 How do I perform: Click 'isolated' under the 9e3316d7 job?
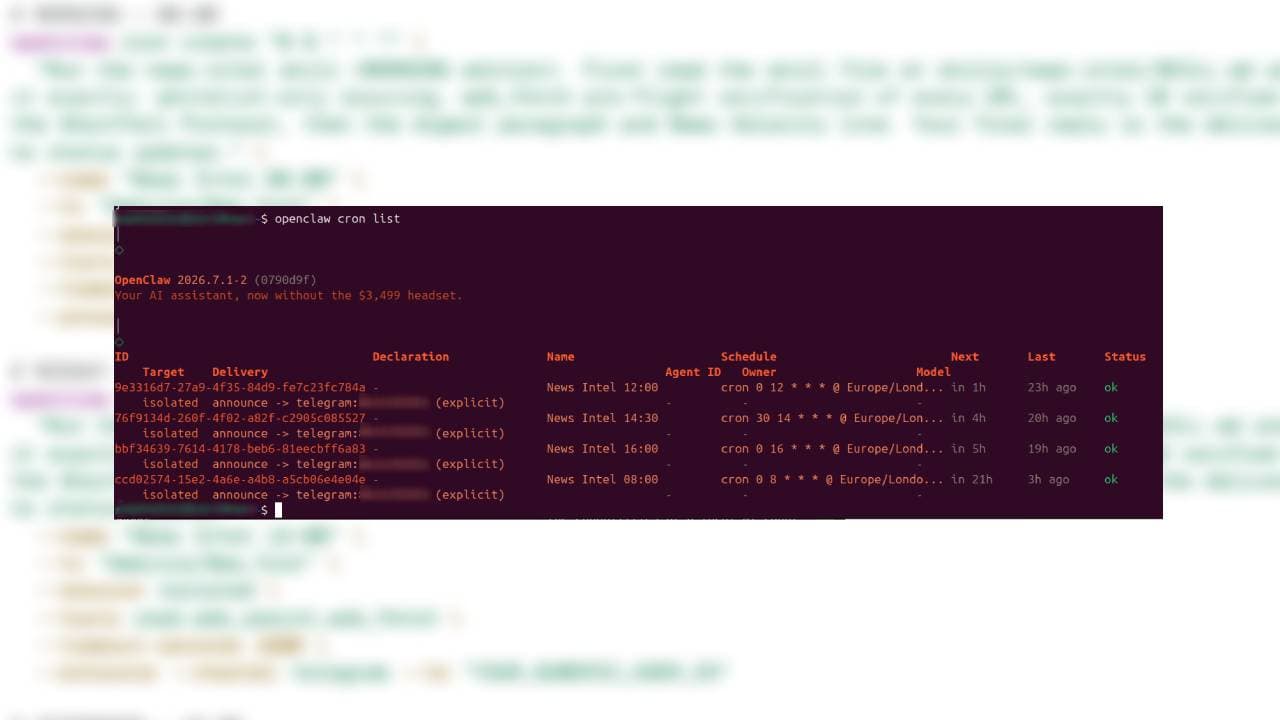coord(171,403)
